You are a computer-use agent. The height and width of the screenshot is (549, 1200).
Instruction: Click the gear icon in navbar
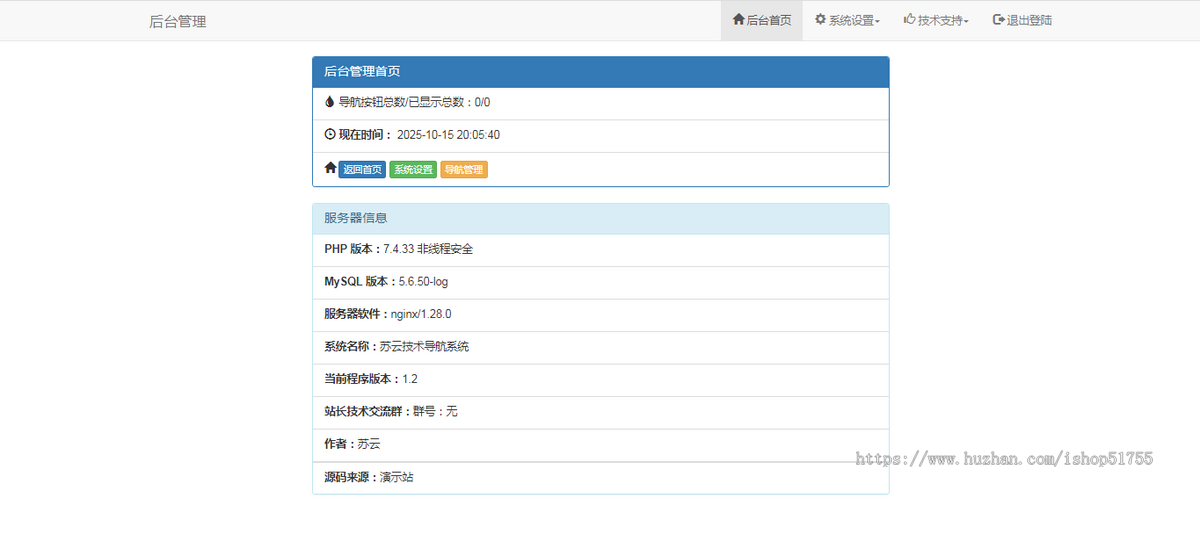point(821,19)
